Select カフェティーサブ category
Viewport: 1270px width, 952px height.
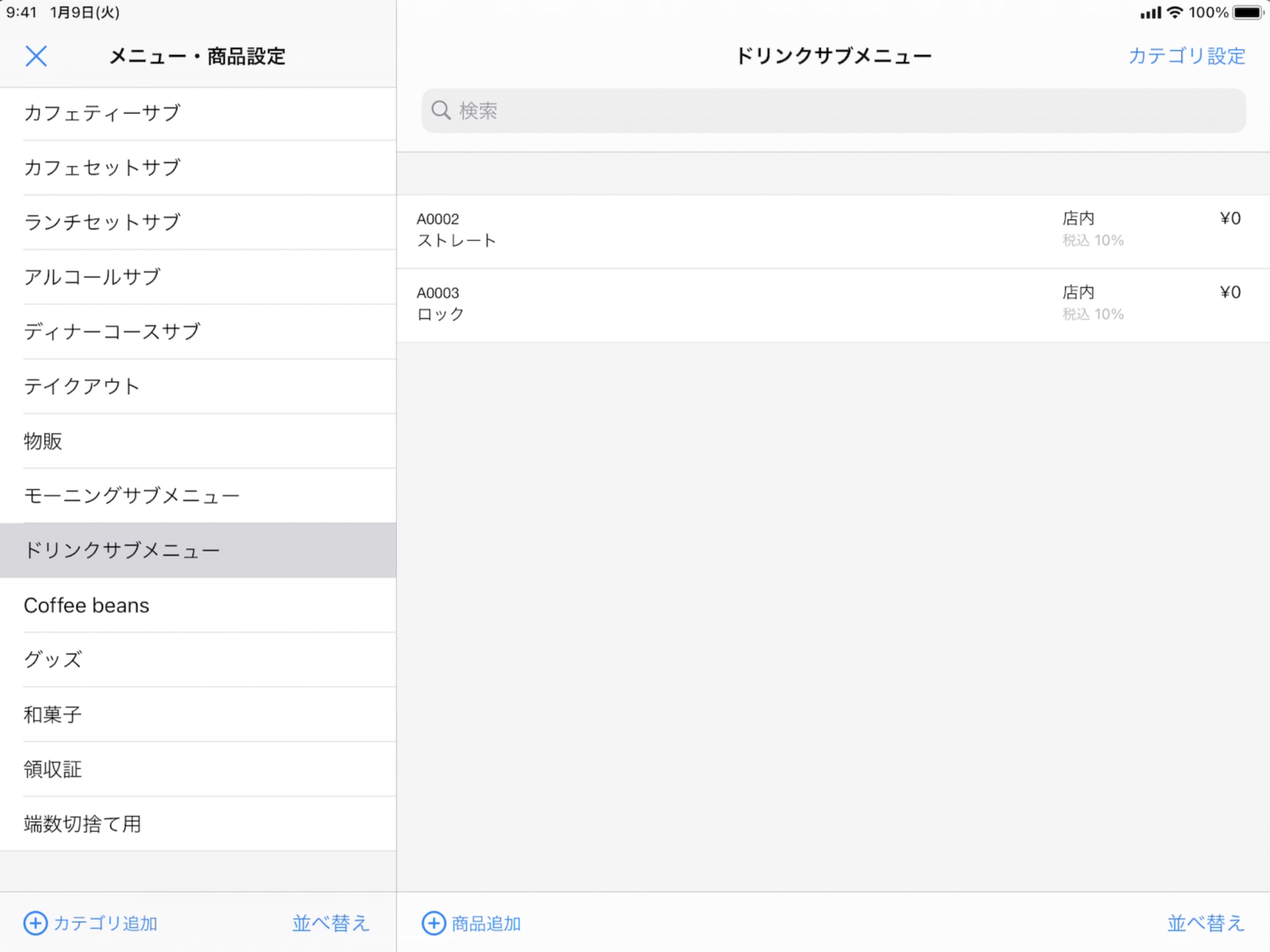click(198, 113)
